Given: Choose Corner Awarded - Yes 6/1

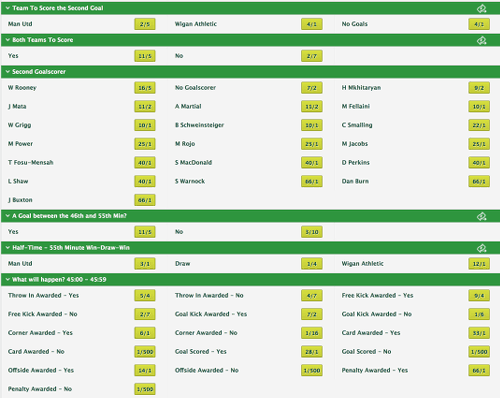Looking at the screenshot, I should click(145, 333).
